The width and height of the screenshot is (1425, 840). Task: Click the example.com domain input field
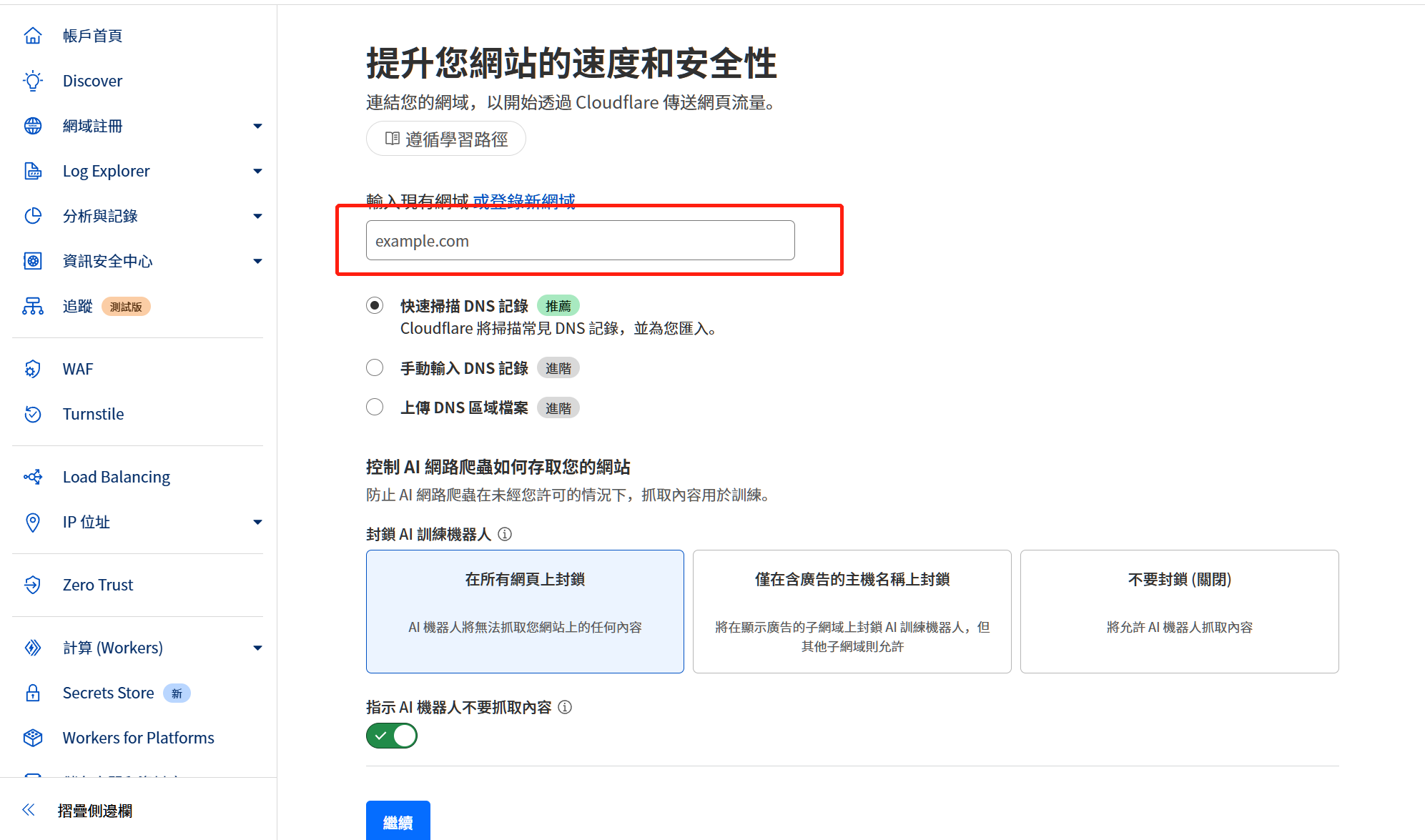coord(580,241)
